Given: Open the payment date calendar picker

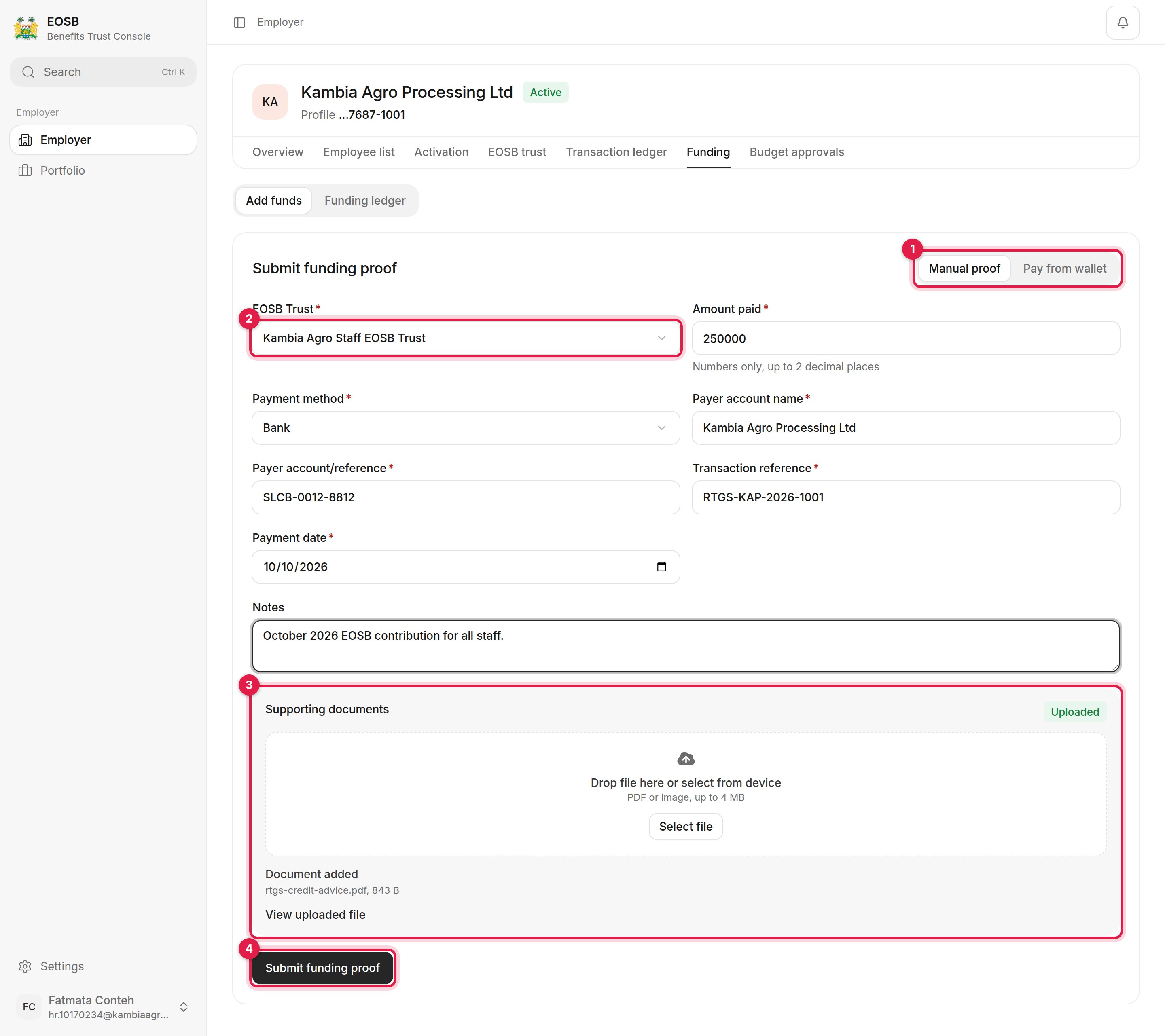Looking at the screenshot, I should coord(661,567).
